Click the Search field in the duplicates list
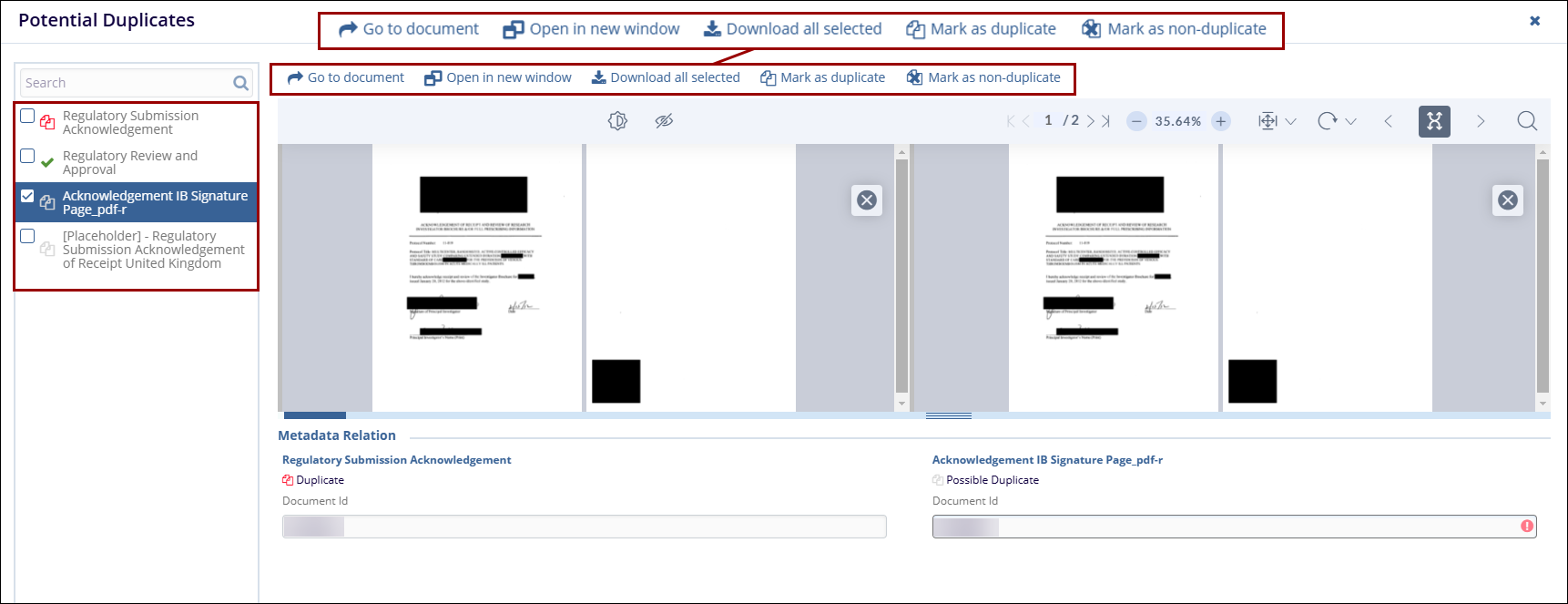This screenshot has width=1568, height=604. [126, 83]
